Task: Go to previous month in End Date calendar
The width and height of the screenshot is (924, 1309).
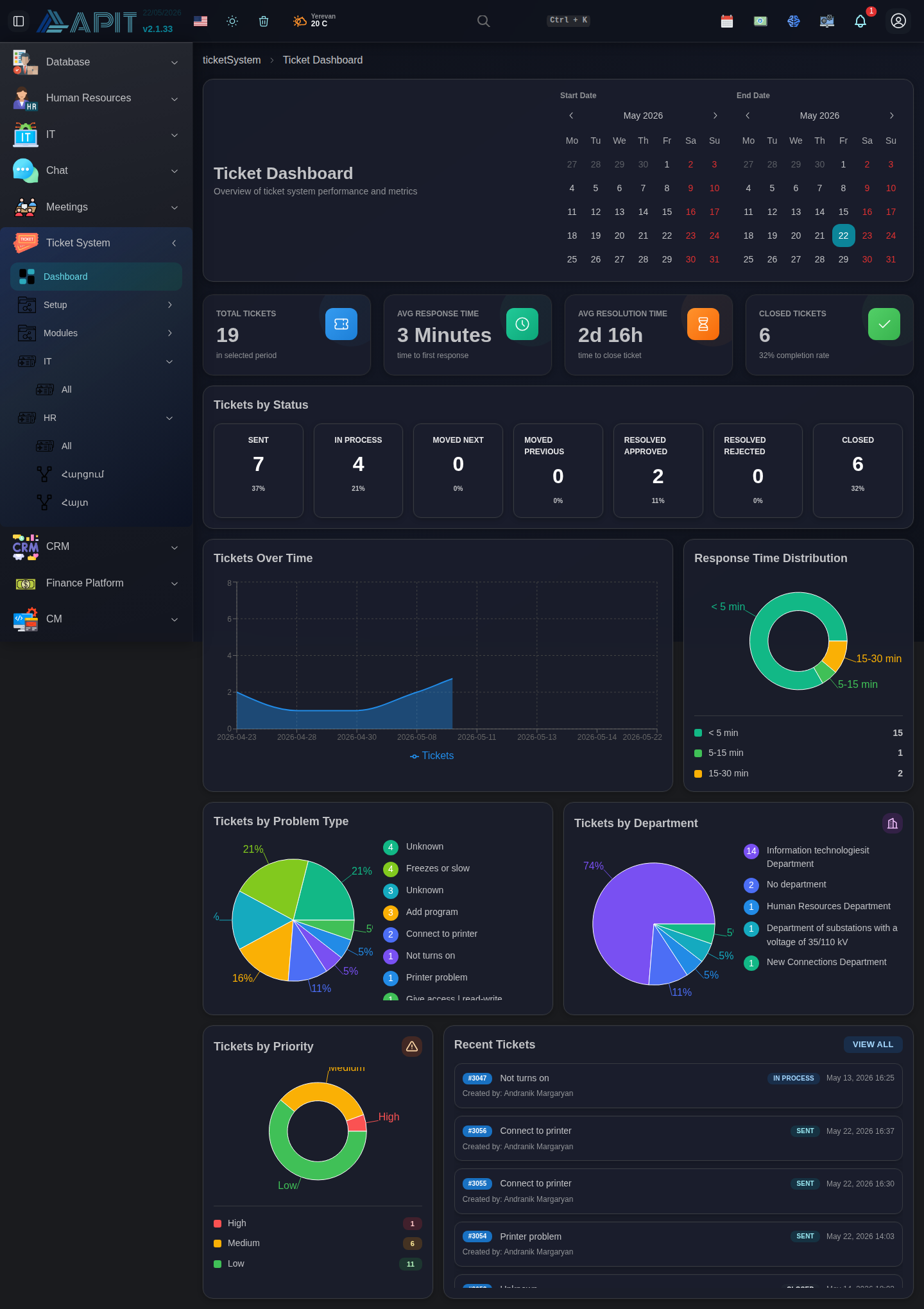Action: (748, 116)
